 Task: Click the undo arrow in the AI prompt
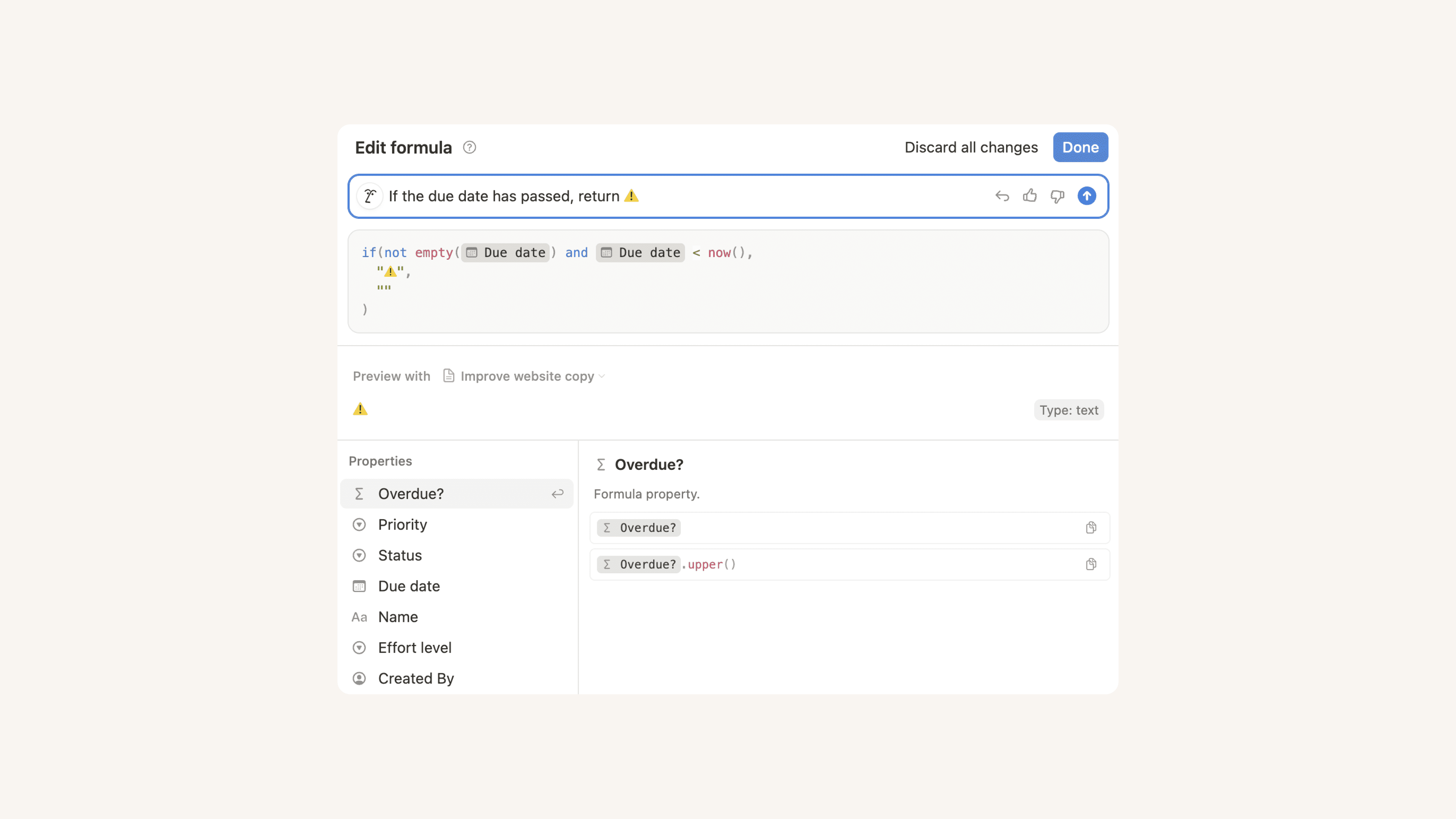tap(1002, 196)
